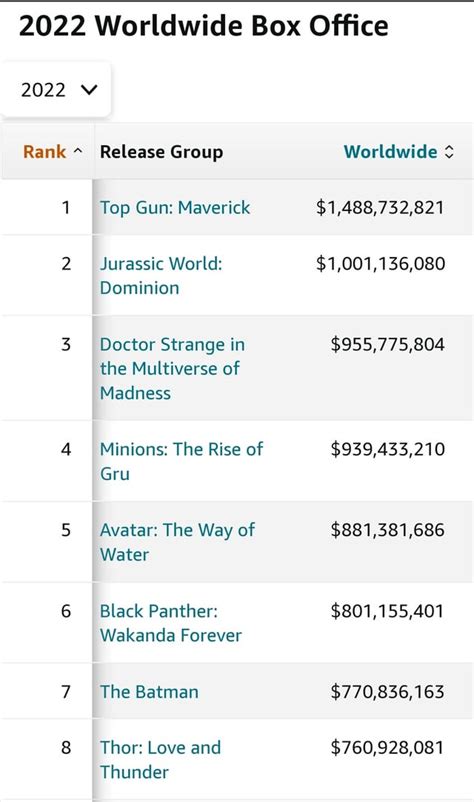Open Jurassic World: Dominion link
This screenshot has width=474, height=802.
(161, 276)
